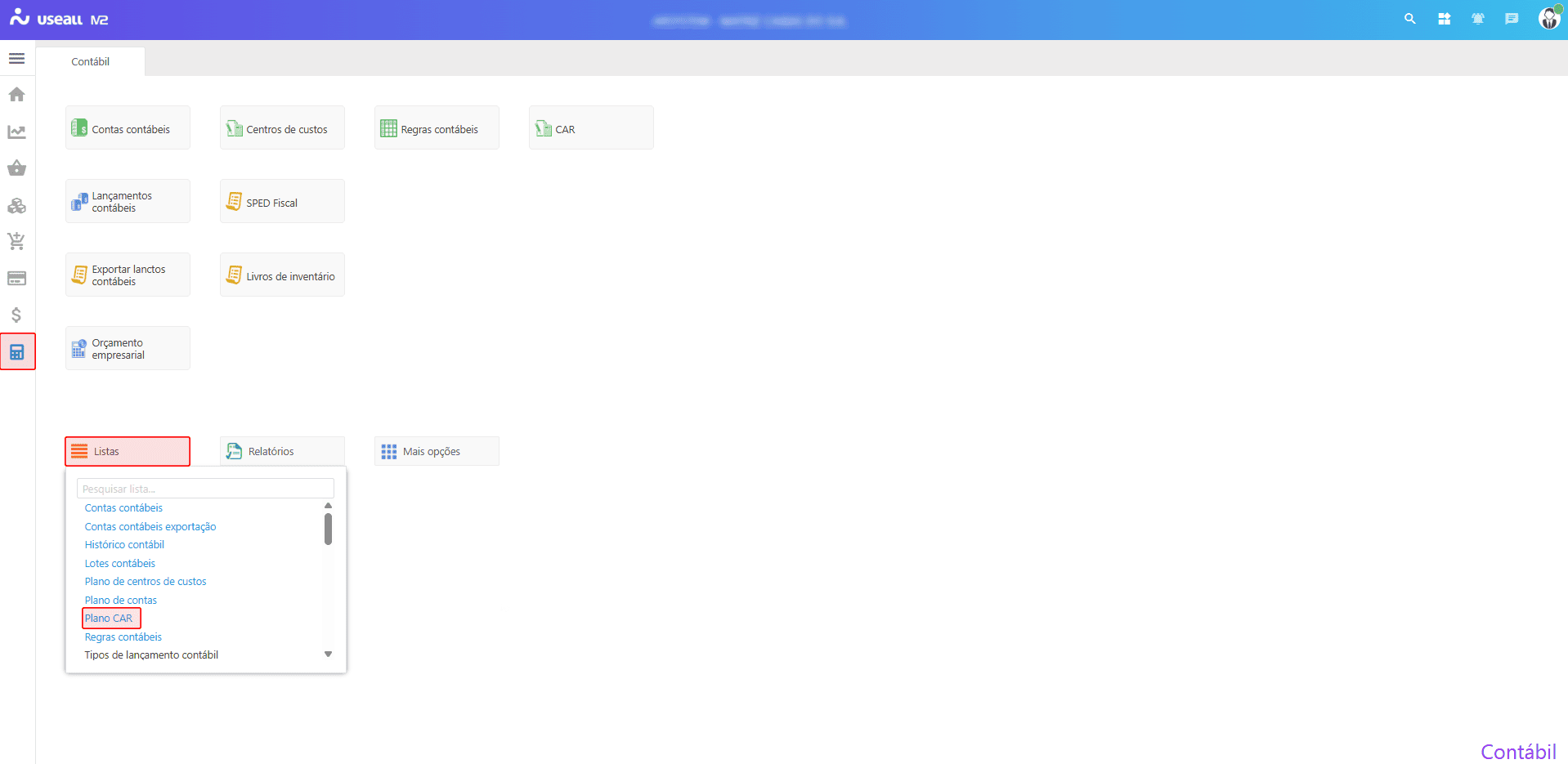Screen dimensions: 1568x764
Task: Expand the Relatórios menu
Action: point(282,451)
